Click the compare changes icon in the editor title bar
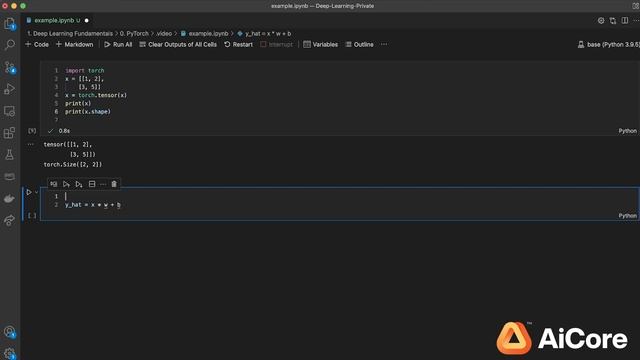This screenshot has height=360, width=640. tap(613, 20)
